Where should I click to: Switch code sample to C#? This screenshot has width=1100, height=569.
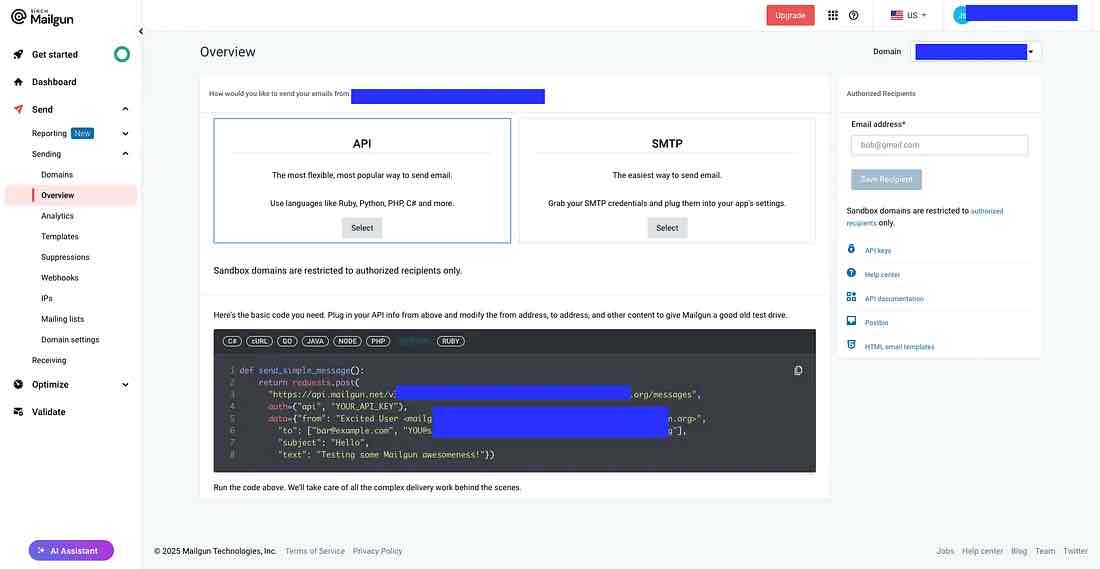(233, 342)
